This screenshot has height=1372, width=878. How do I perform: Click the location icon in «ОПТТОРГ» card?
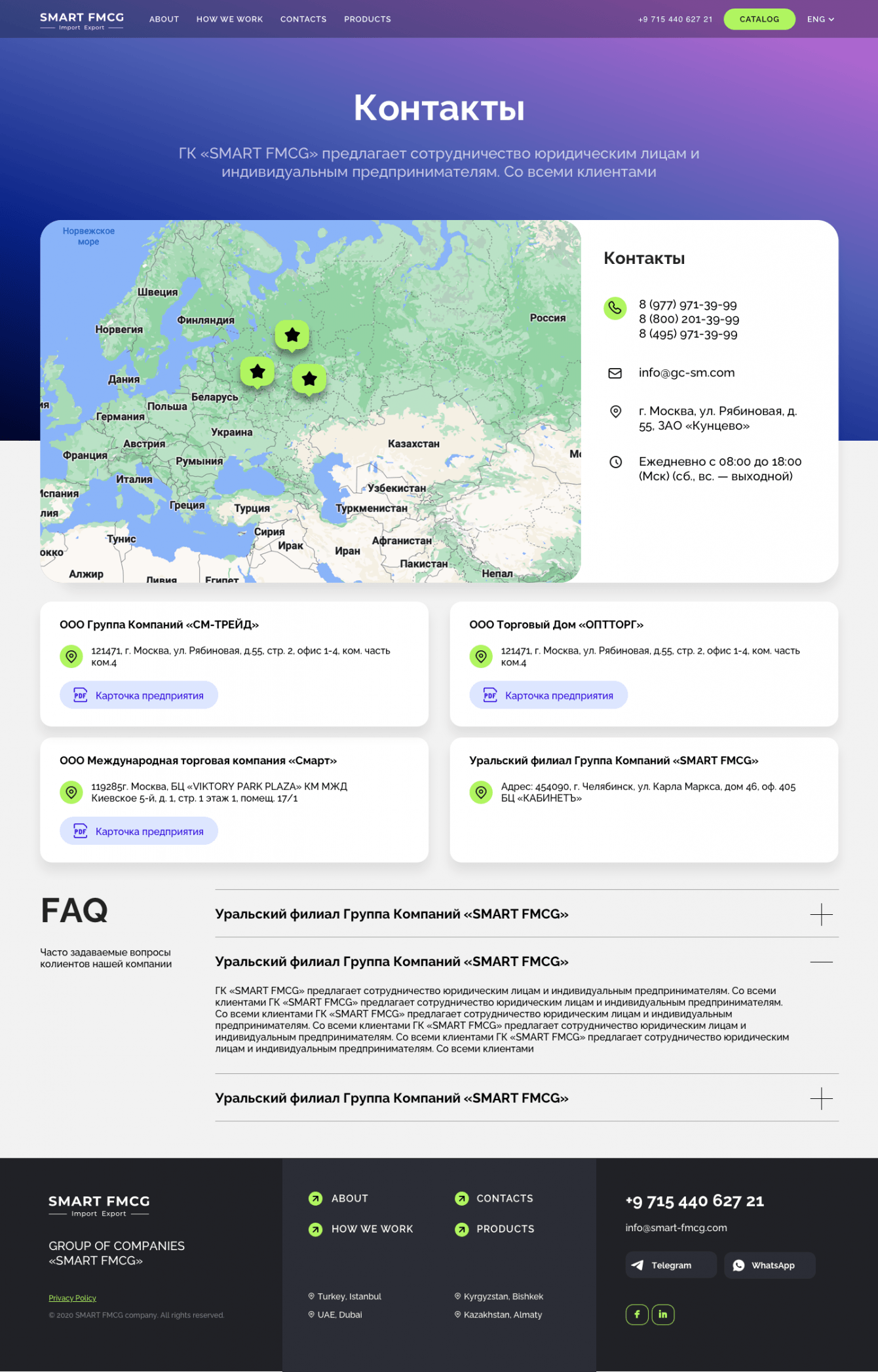click(x=481, y=656)
